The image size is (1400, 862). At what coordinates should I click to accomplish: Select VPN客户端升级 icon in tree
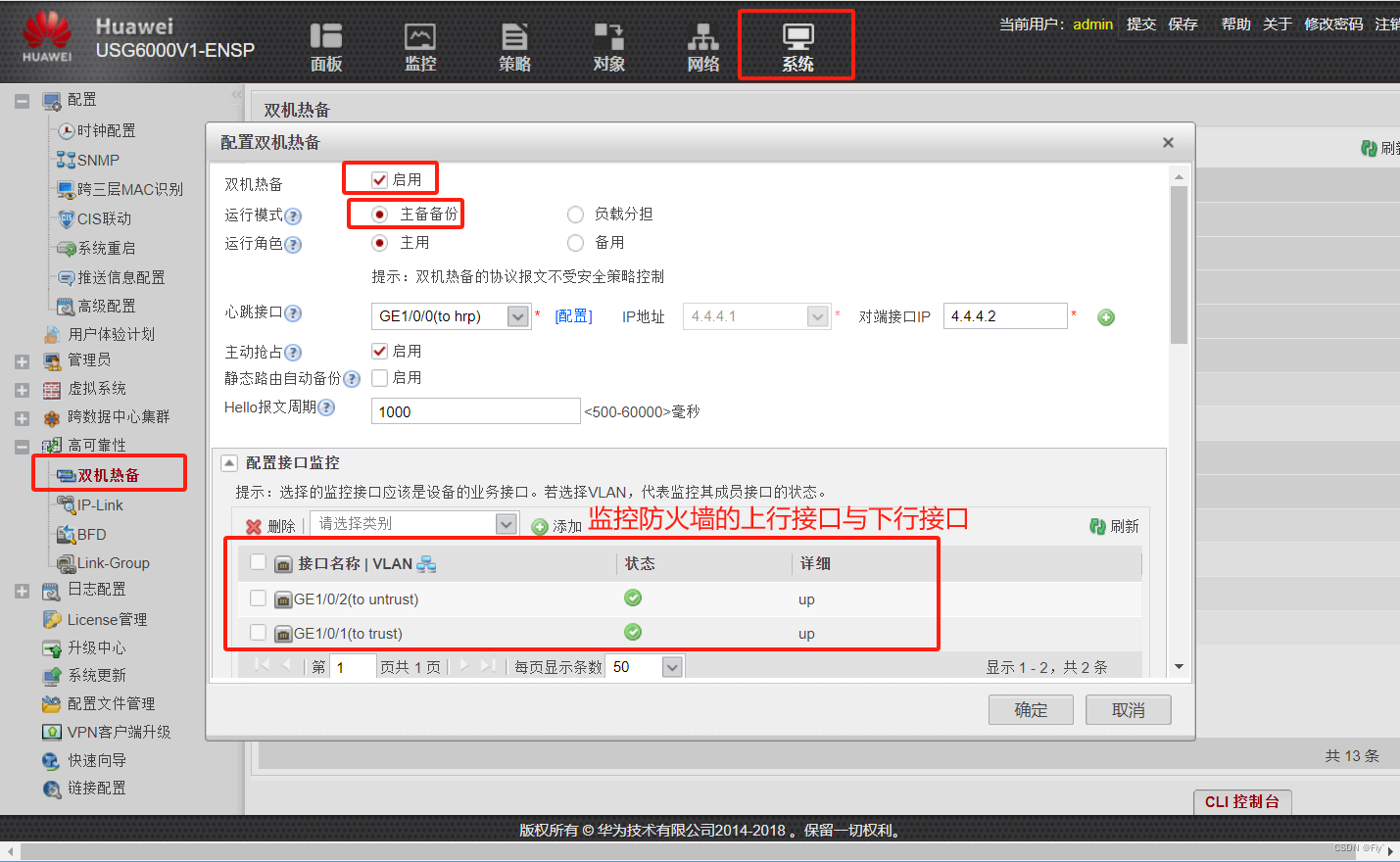pyautogui.click(x=52, y=732)
